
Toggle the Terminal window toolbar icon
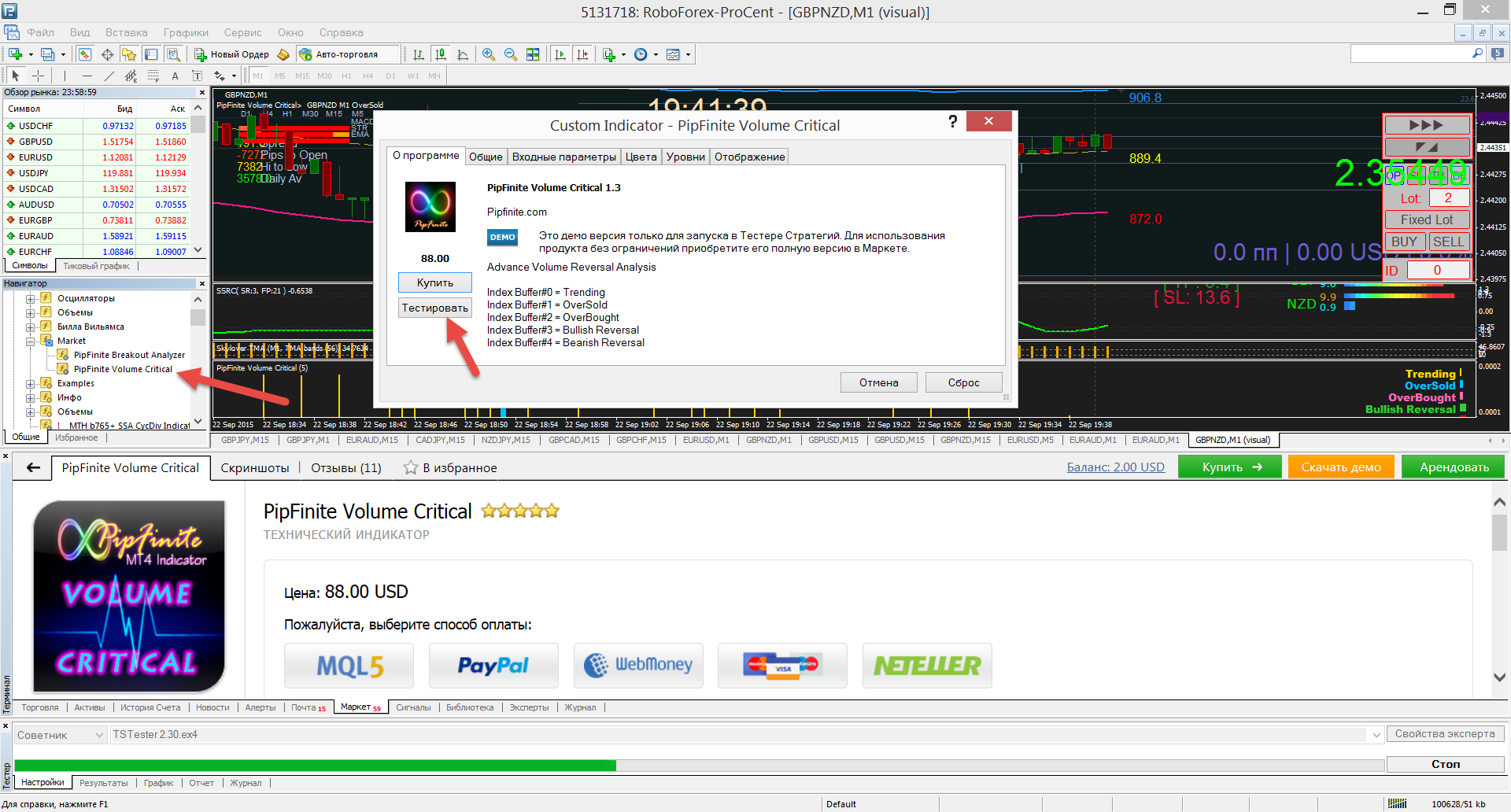point(151,54)
